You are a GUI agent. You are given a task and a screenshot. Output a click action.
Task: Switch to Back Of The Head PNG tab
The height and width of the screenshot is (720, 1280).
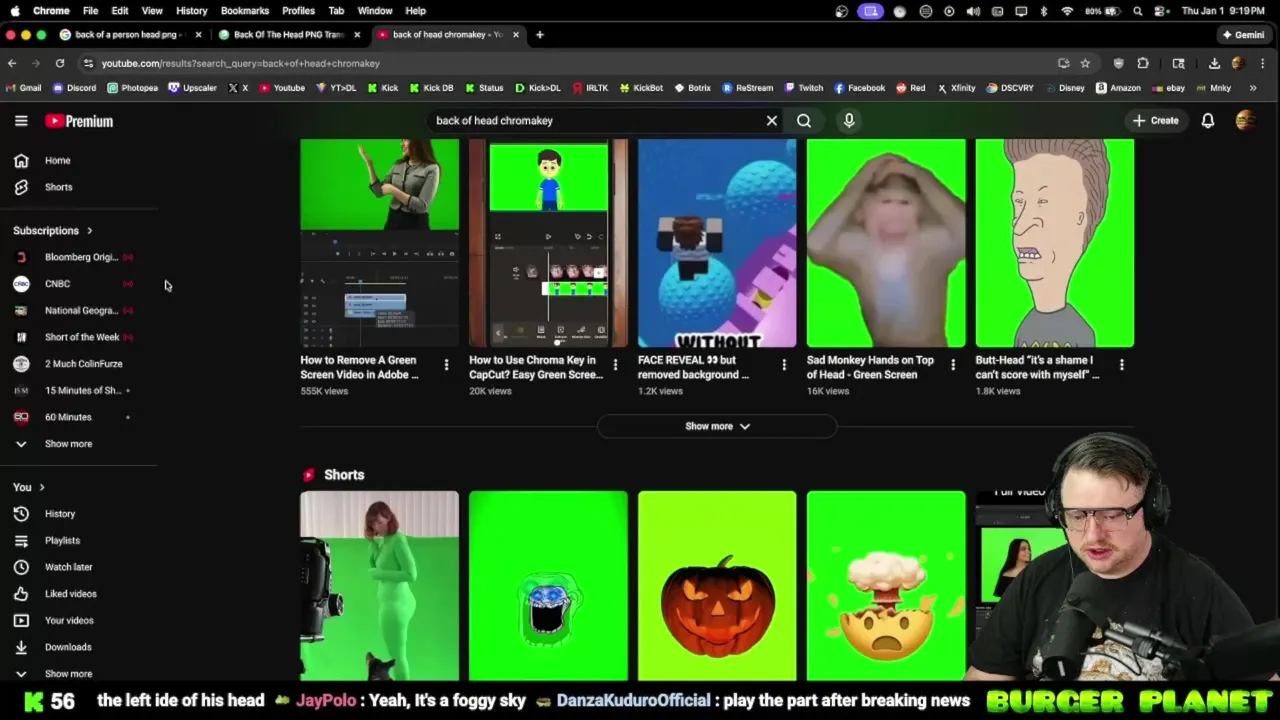click(x=288, y=35)
